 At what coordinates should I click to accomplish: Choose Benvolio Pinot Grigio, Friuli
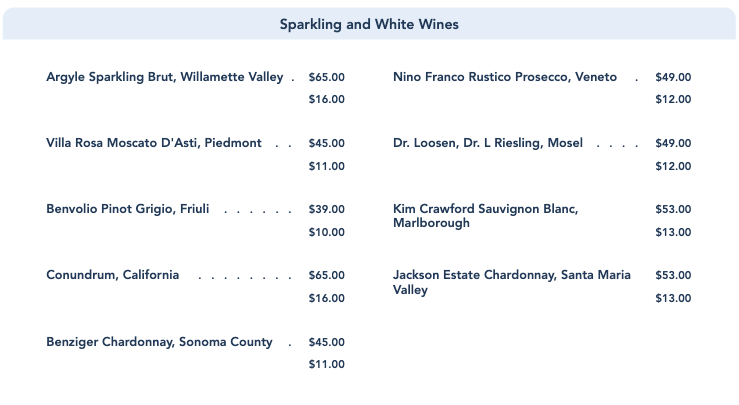pos(128,209)
